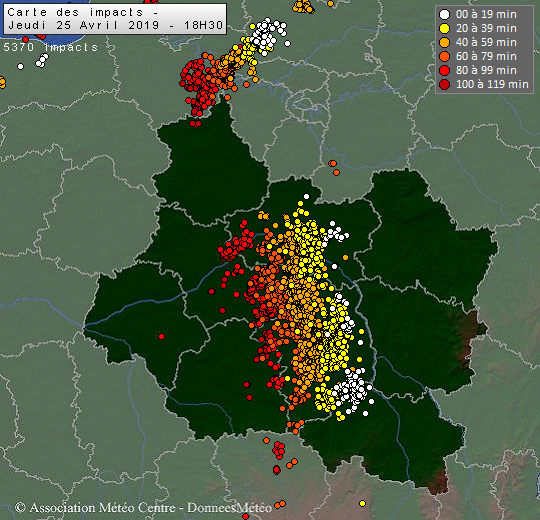Click the '5370 impacts' counter text
540x520 pixels.
pos(51,47)
